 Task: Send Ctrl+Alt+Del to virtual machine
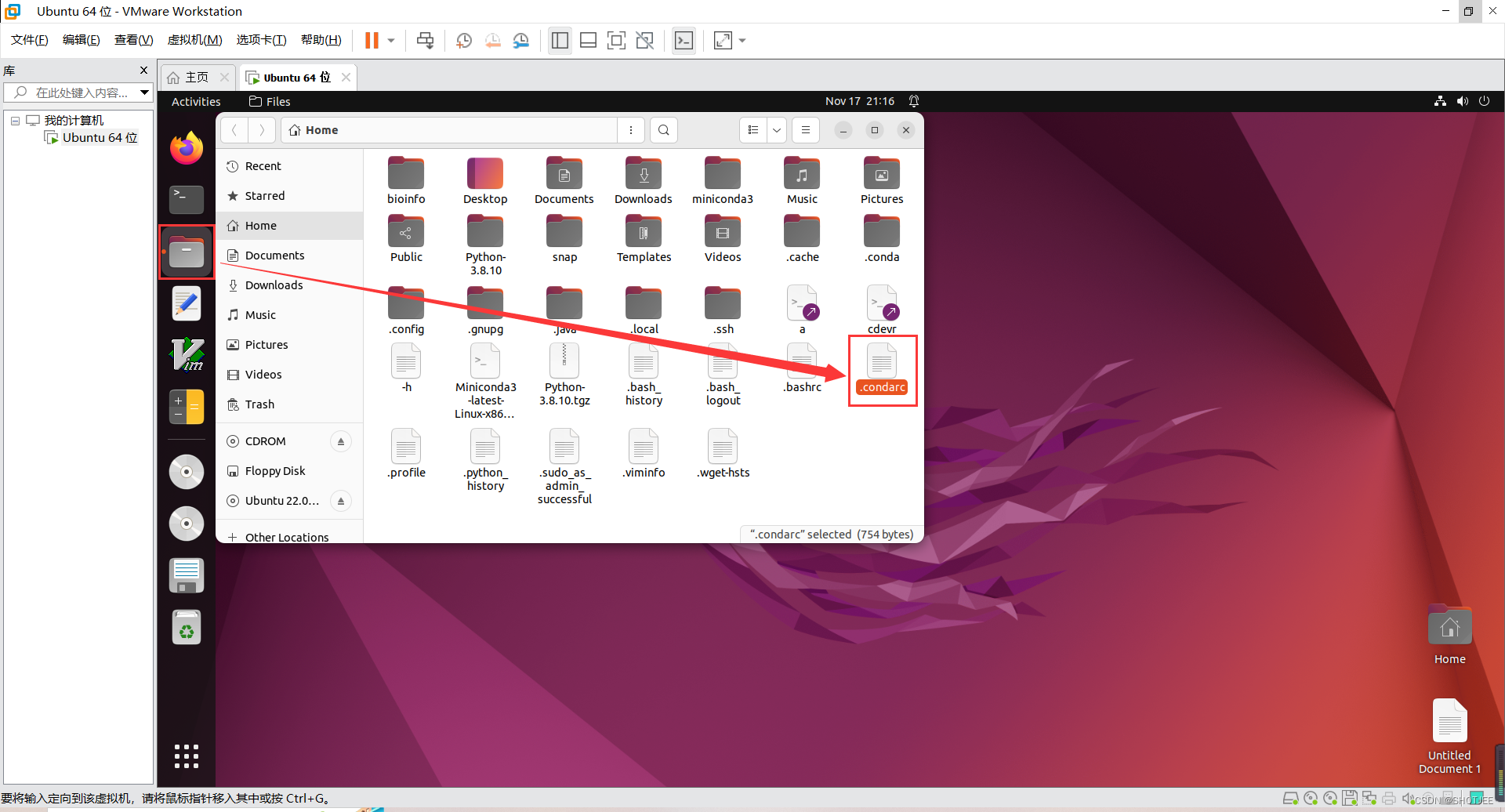click(425, 40)
